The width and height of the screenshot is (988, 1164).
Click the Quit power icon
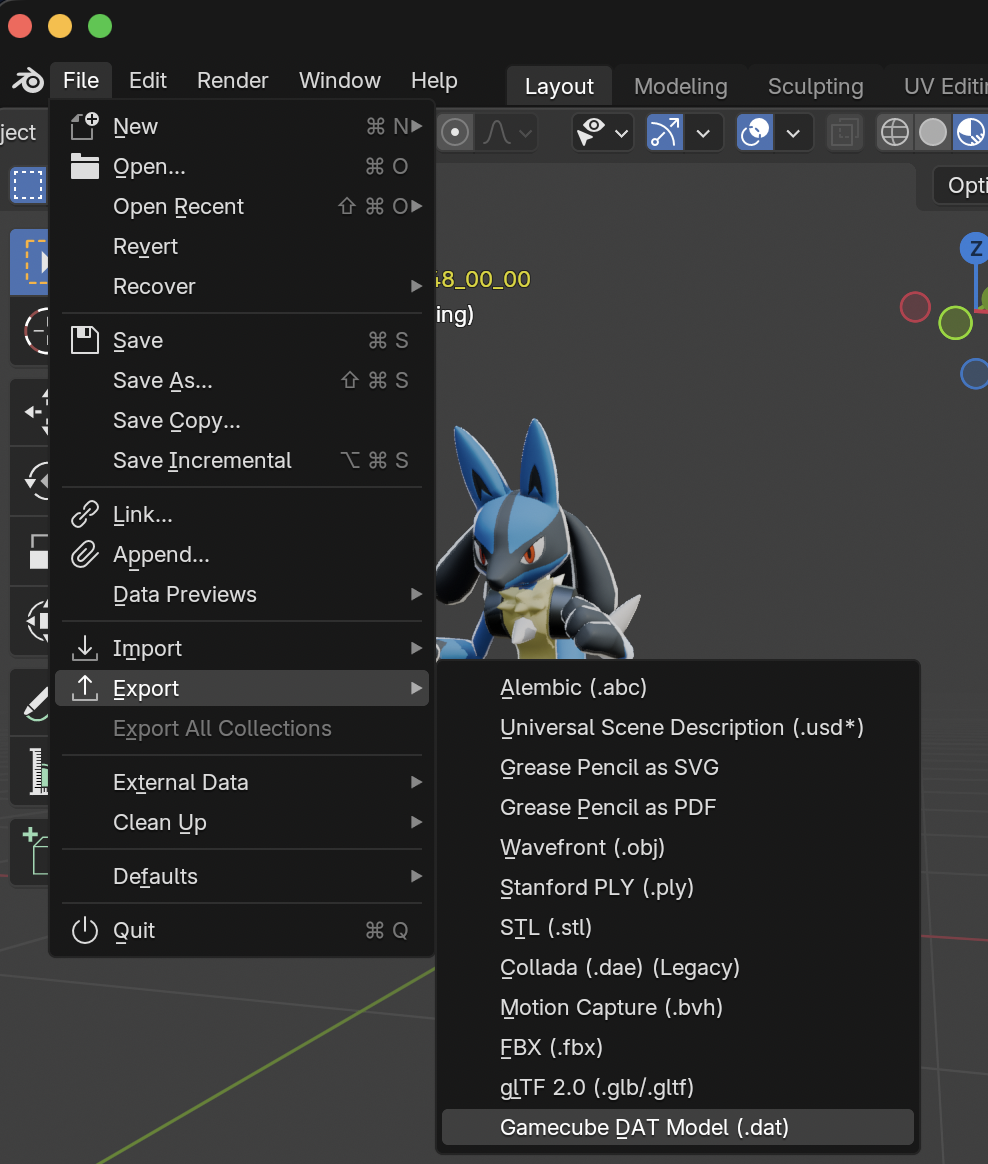85,931
